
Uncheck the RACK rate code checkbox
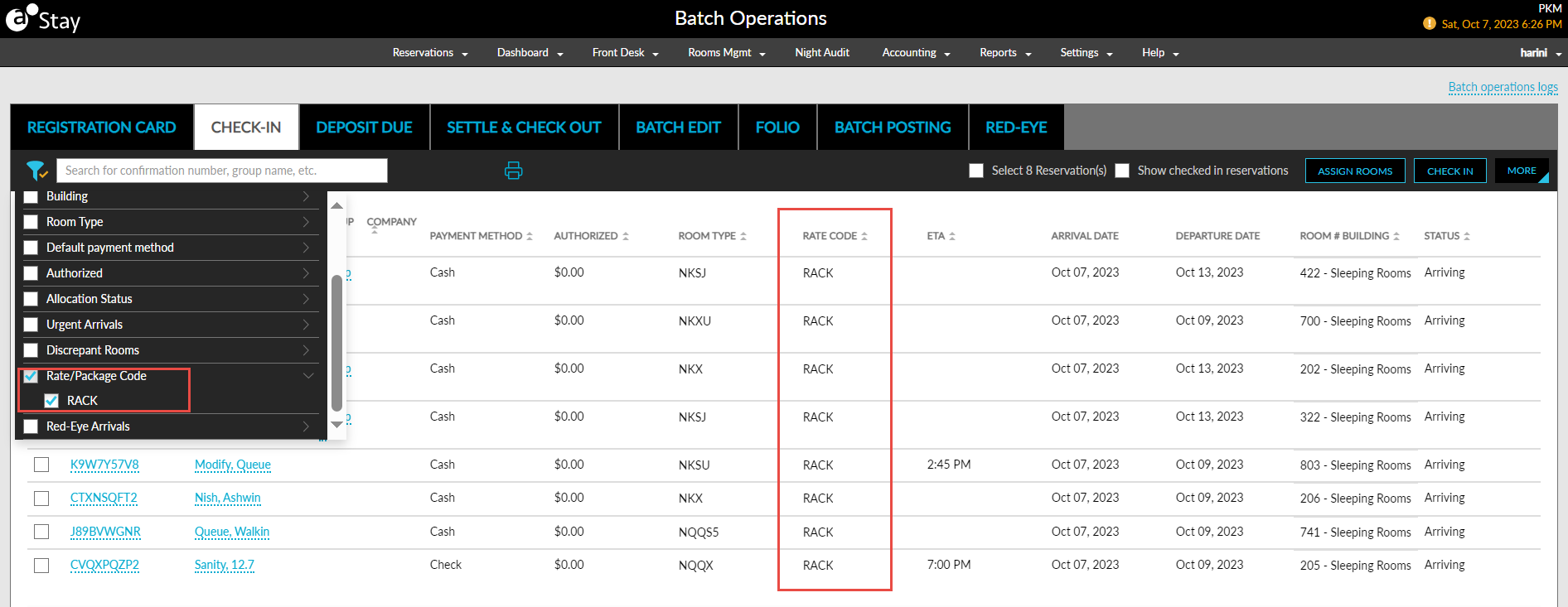click(x=51, y=401)
